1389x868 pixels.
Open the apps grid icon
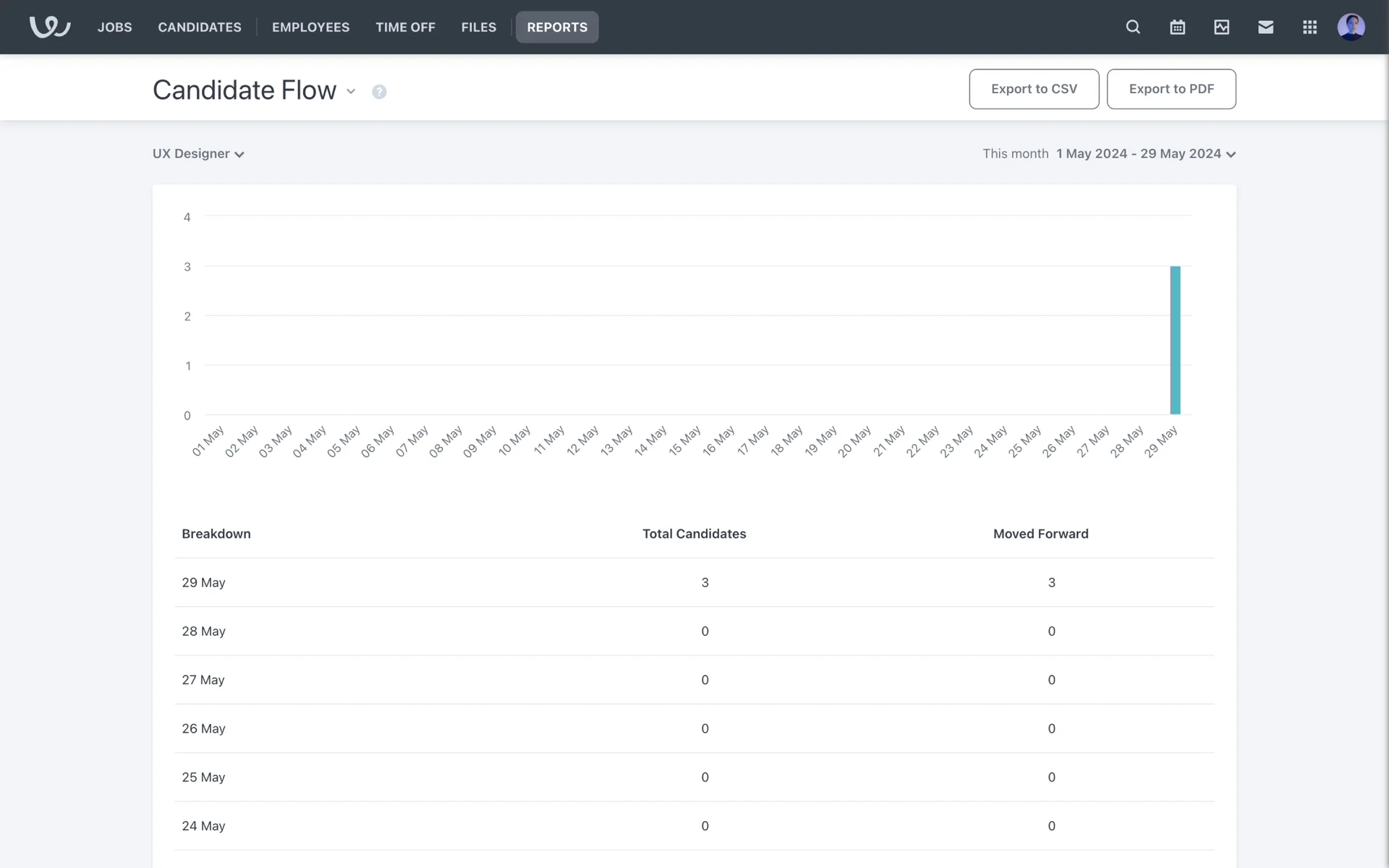click(x=1309, y=27)
